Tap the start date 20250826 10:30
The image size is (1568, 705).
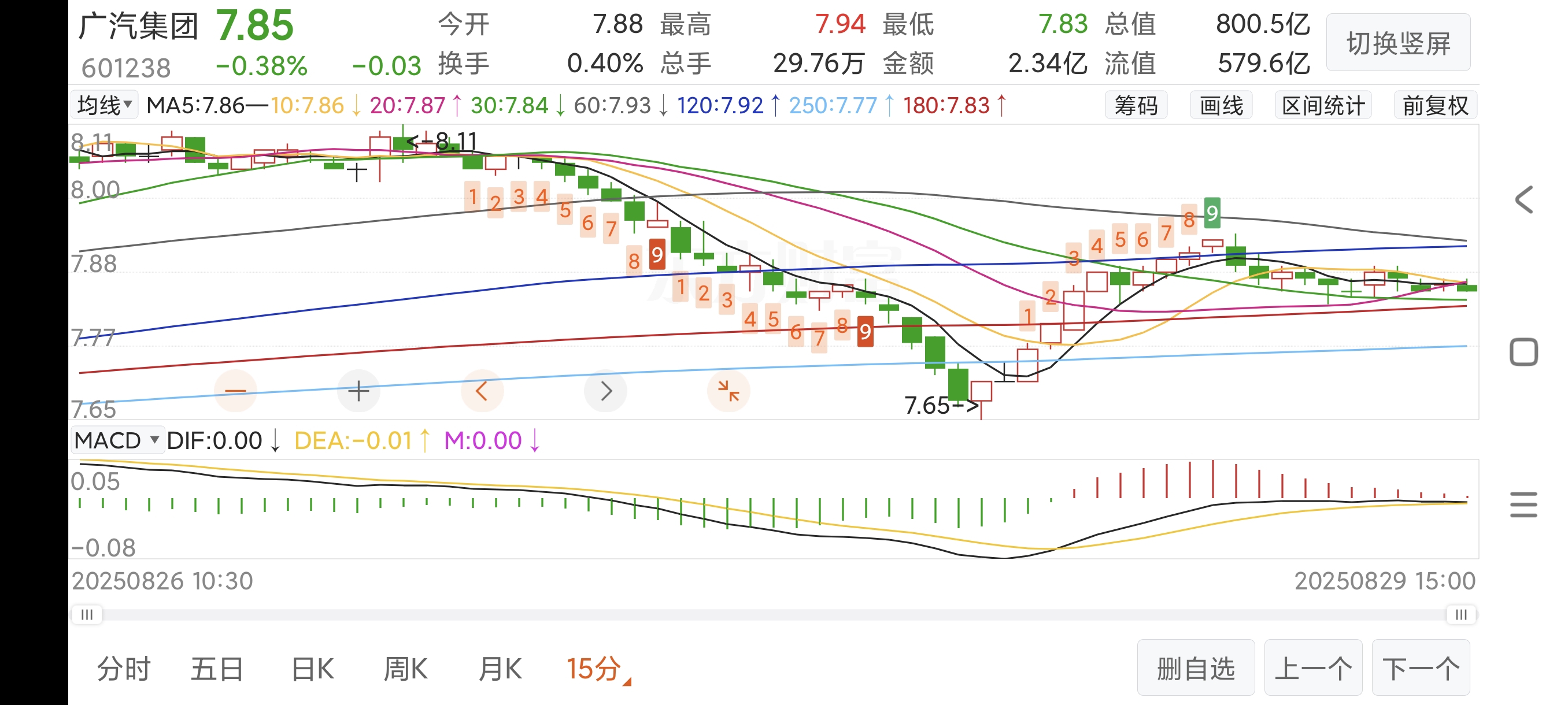click(162, 580)
